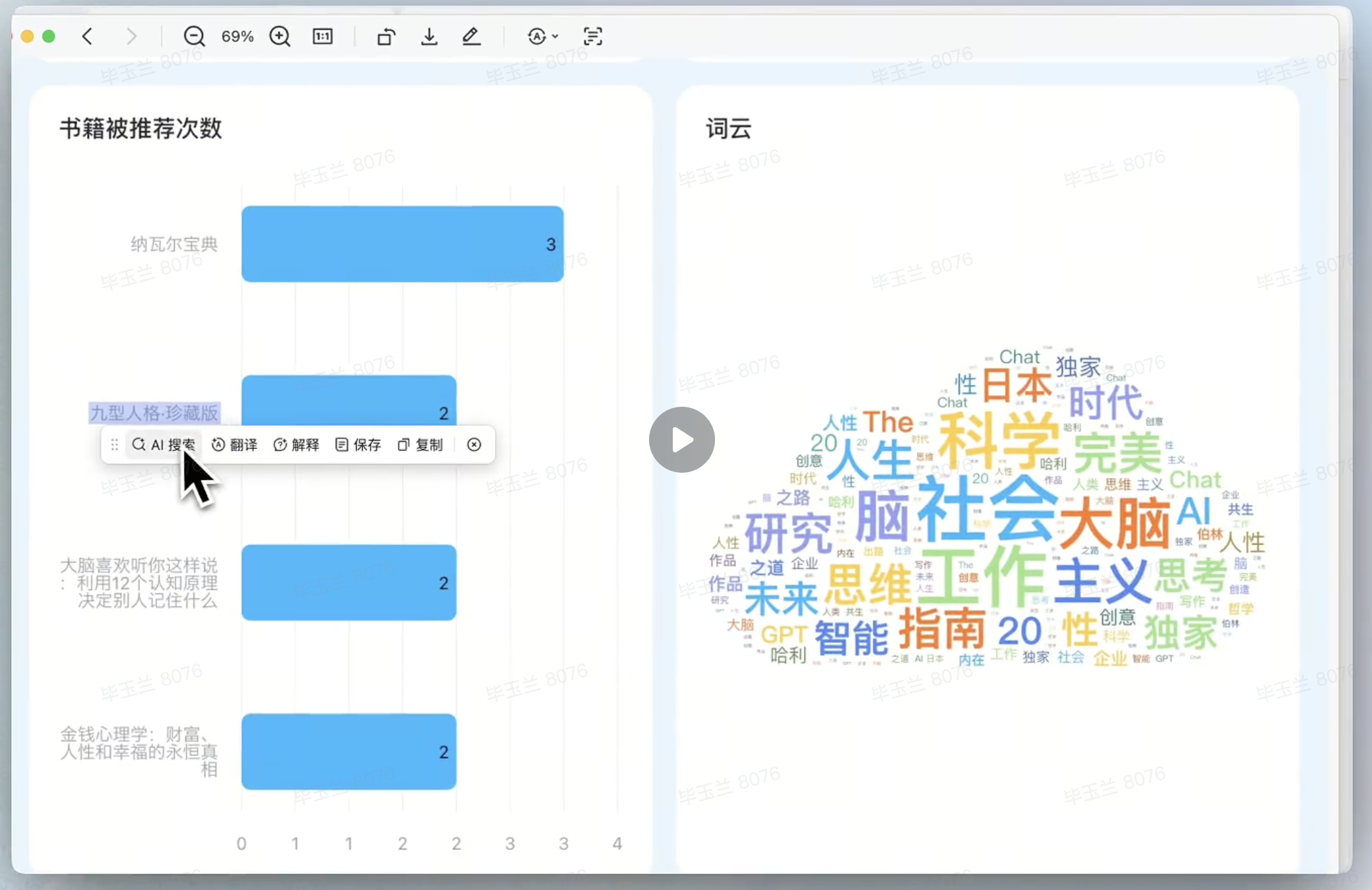Dismiss the floating selection toolbar
Screen dimensions: 1372x890
(474, 445)
